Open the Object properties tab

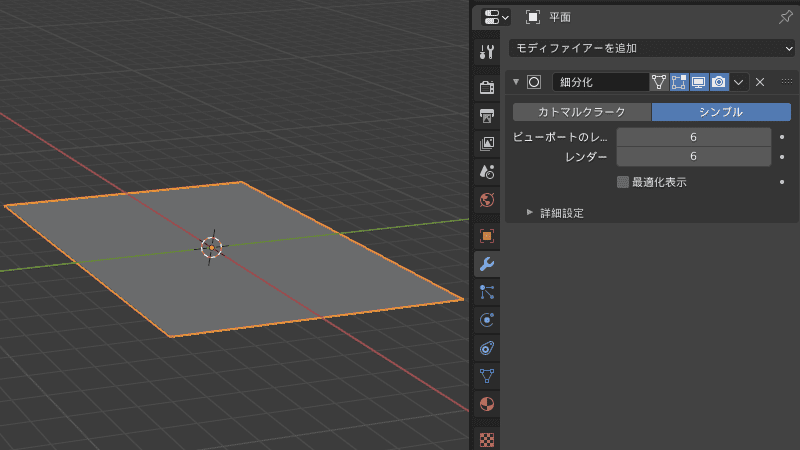[487, 236]
